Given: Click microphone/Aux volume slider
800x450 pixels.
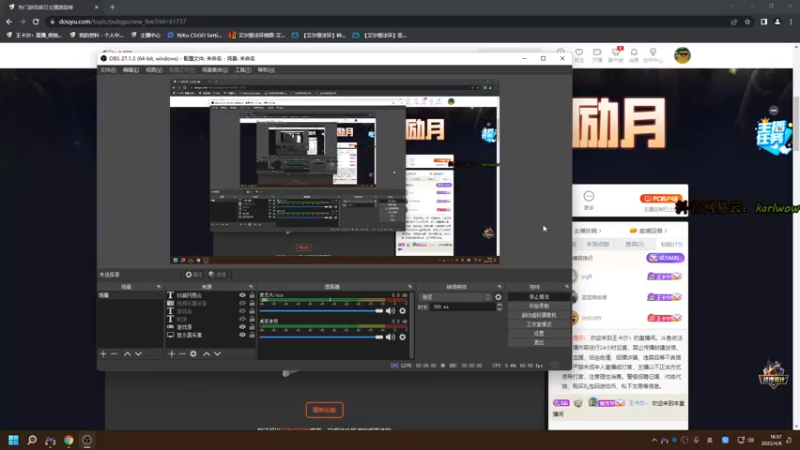Looking at the screenshot, I should pyautogui.click(x=321, y=311).
